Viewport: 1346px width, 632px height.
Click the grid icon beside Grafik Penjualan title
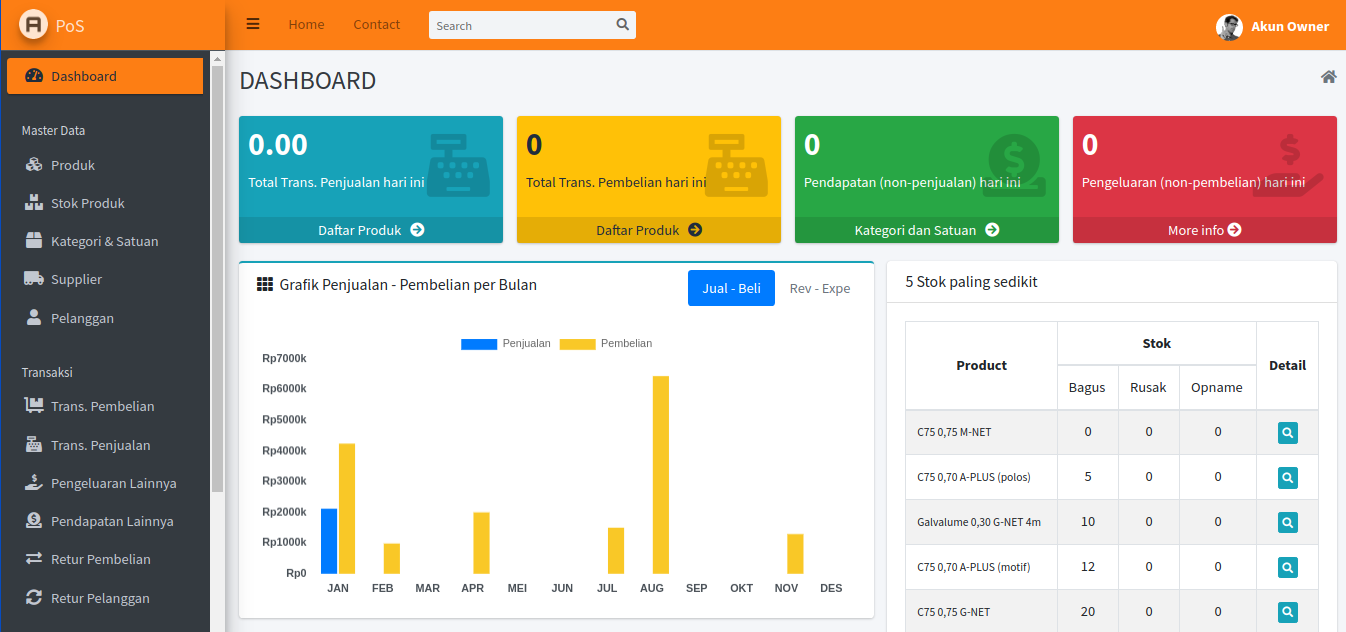(x=265, y=285)
